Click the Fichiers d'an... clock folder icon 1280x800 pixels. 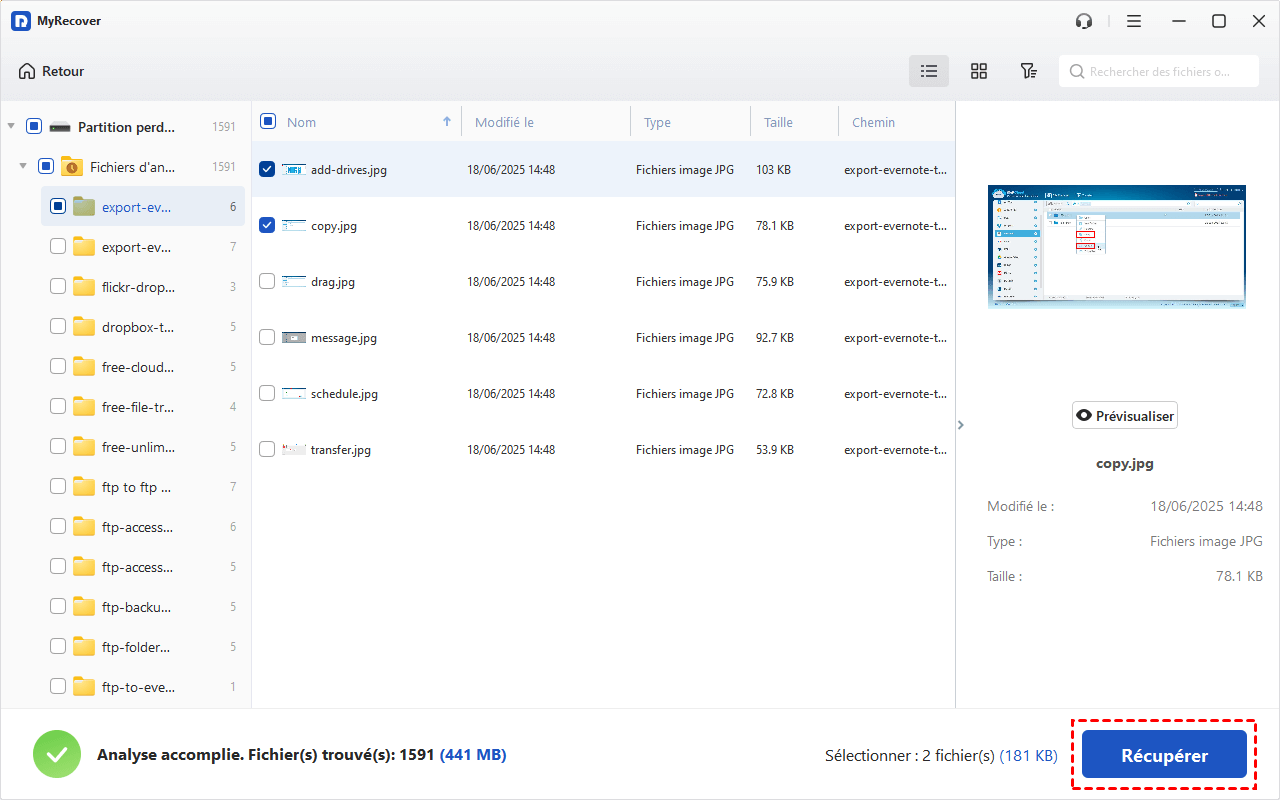pyautogui.click(x=71, y=166)
